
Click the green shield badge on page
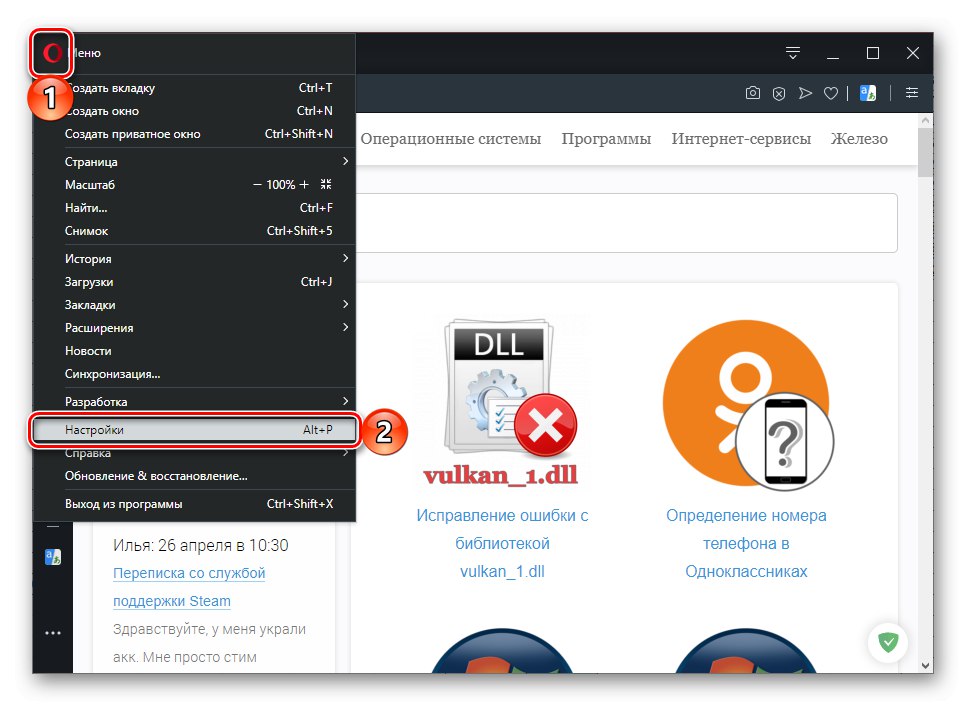click(x=888, y=643)
